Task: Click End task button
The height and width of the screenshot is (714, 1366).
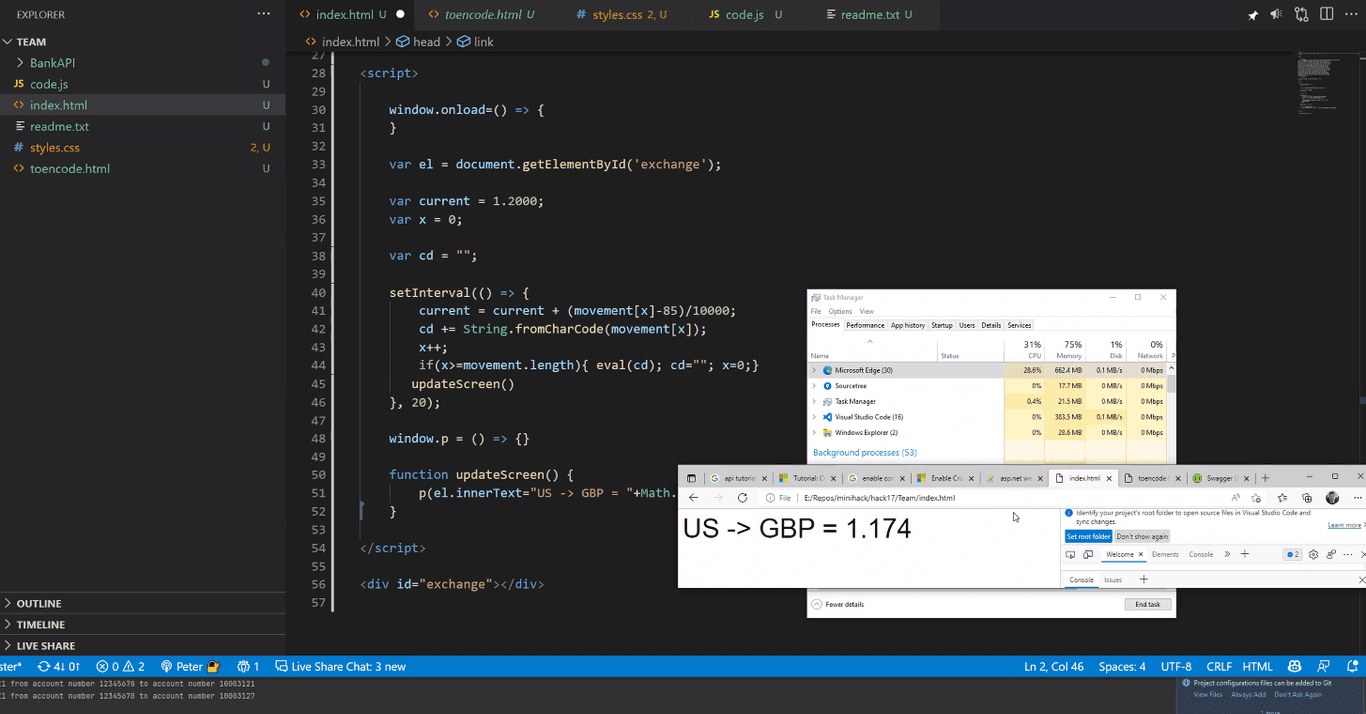Action: 1147,605
